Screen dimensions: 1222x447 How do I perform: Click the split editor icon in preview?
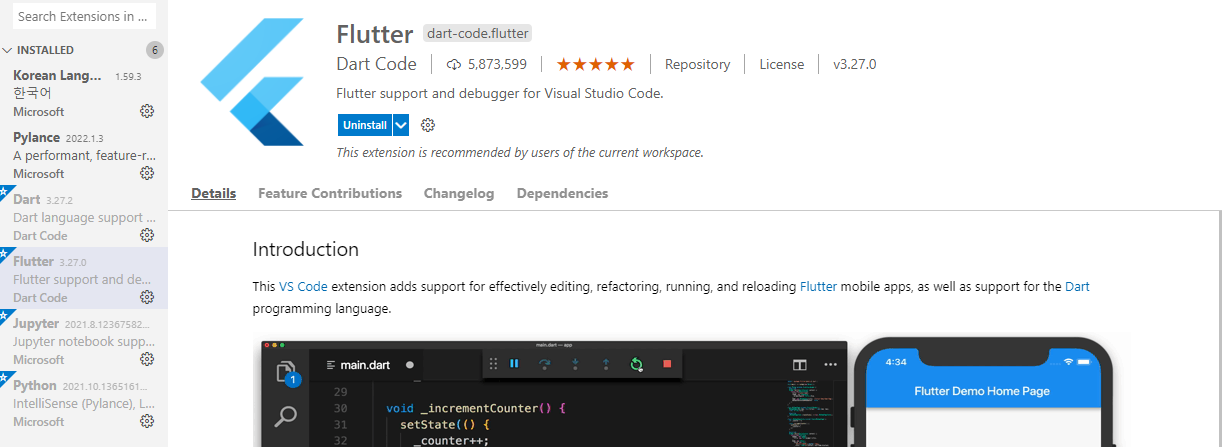pyautogui.click(x=799, y=365)
